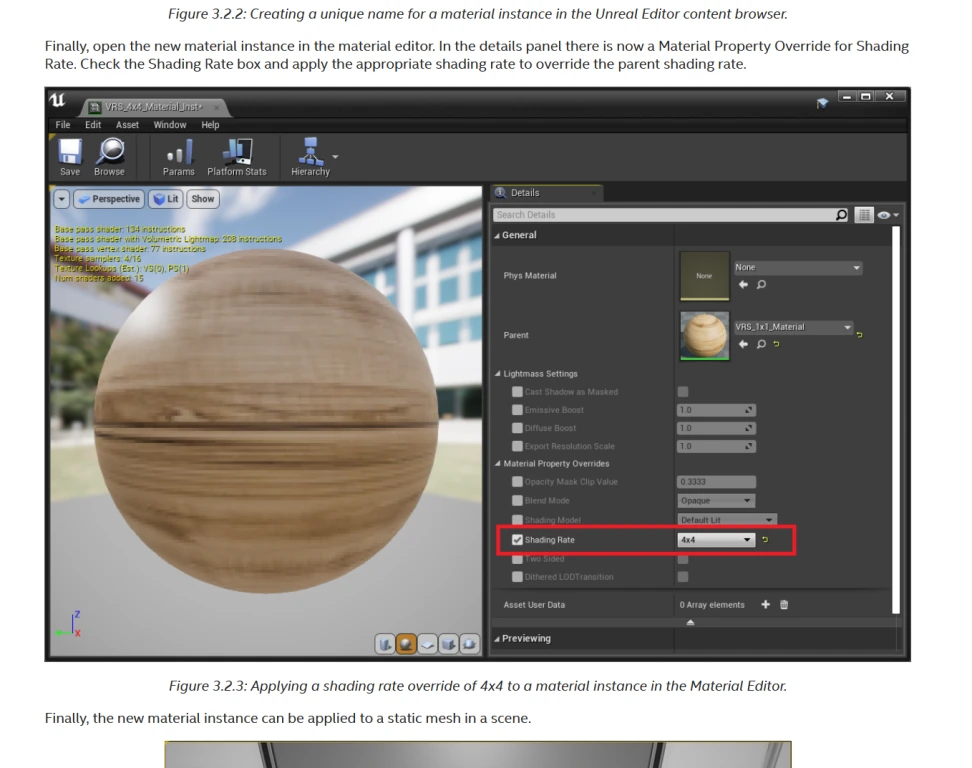This screenshot has height=768, width=972.
Task: Click the trash icon for Asset User Data
Action: point(784,605)
